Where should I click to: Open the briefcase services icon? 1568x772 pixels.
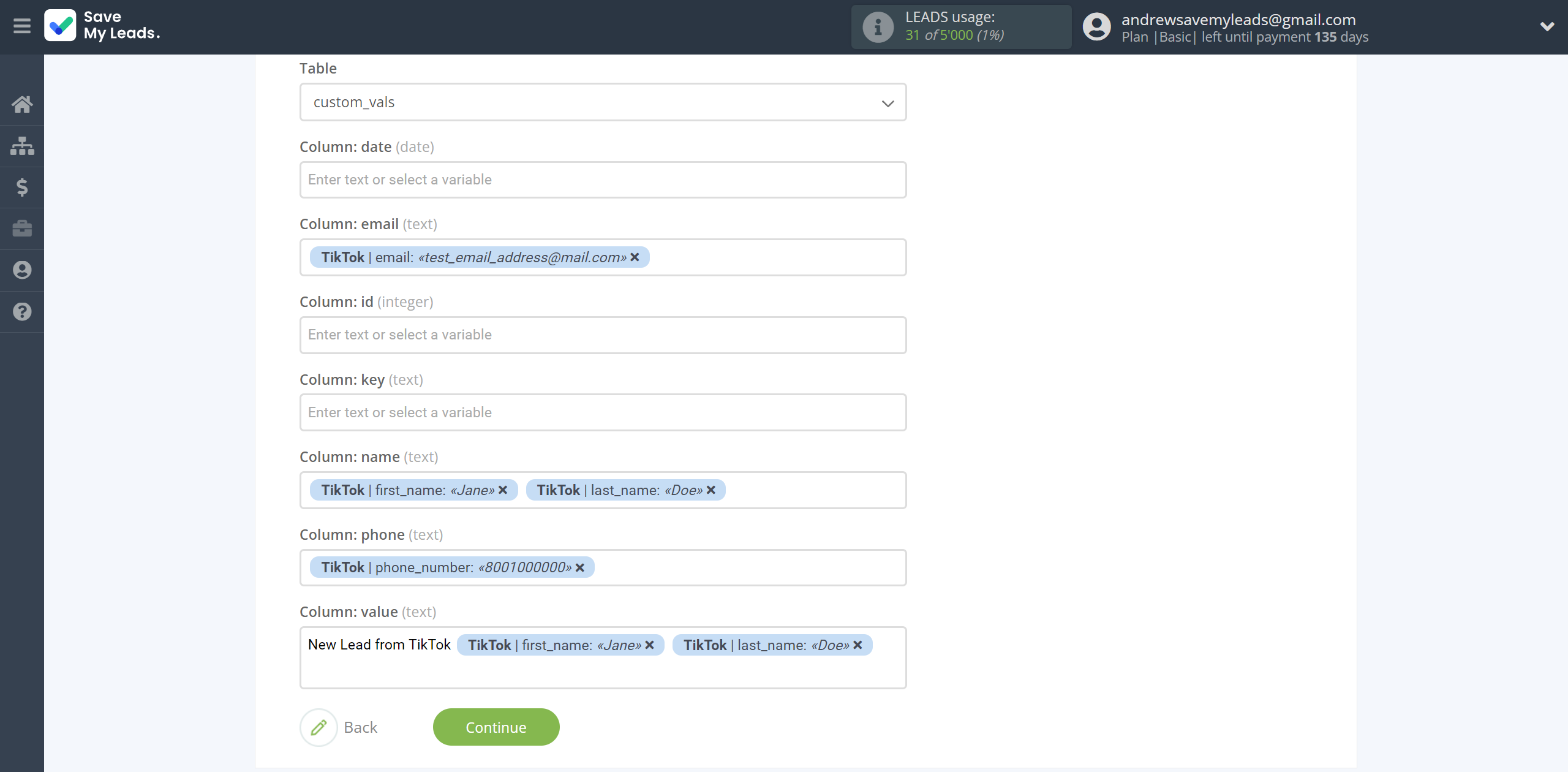point(22,229)
